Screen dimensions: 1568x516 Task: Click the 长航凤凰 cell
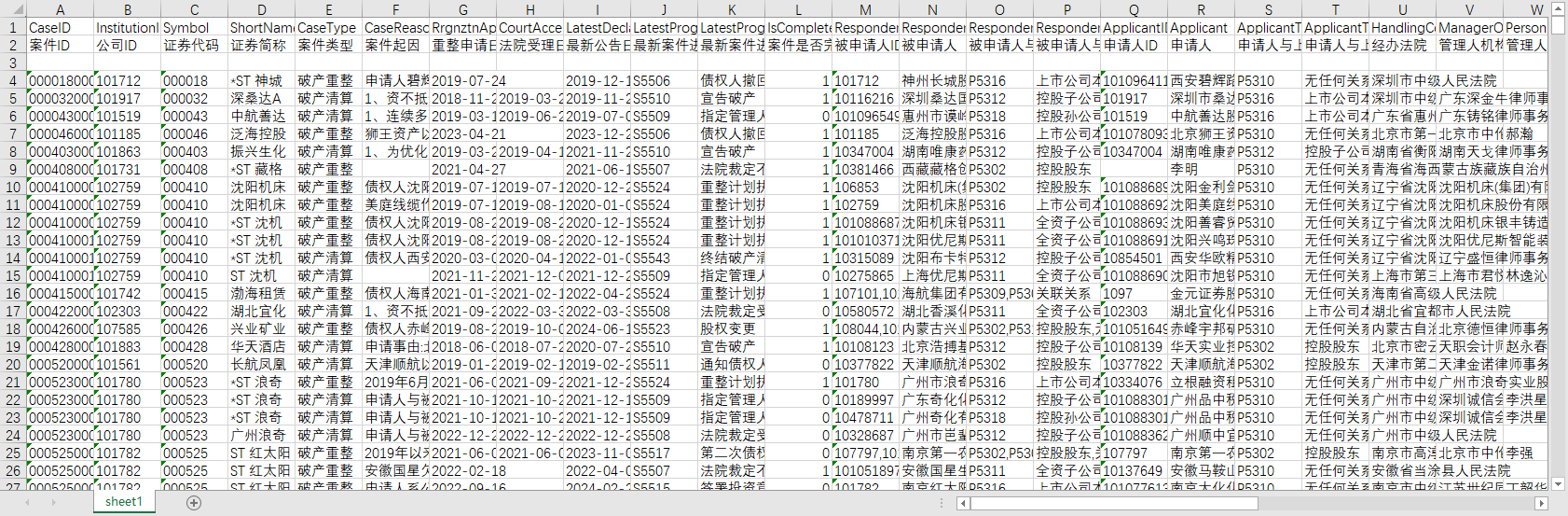point(261,364)
